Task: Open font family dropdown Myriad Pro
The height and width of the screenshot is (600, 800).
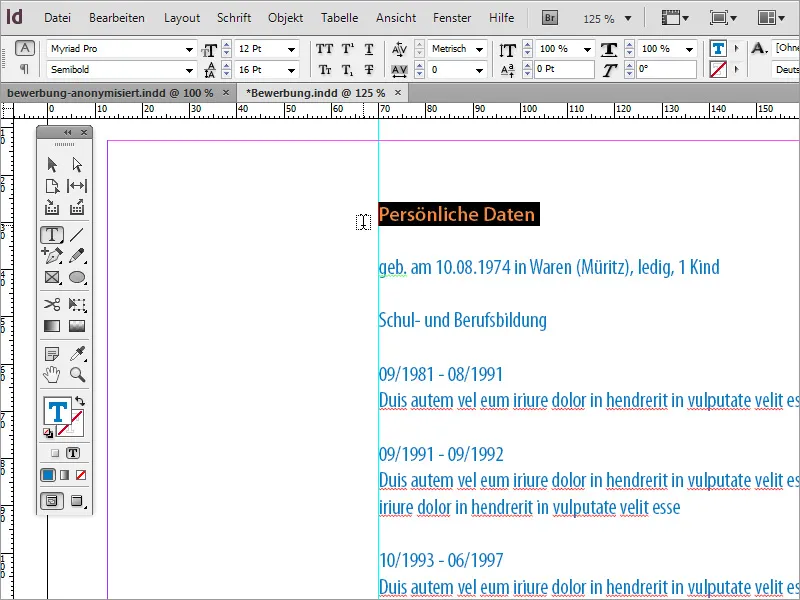Action: (189, 49)
